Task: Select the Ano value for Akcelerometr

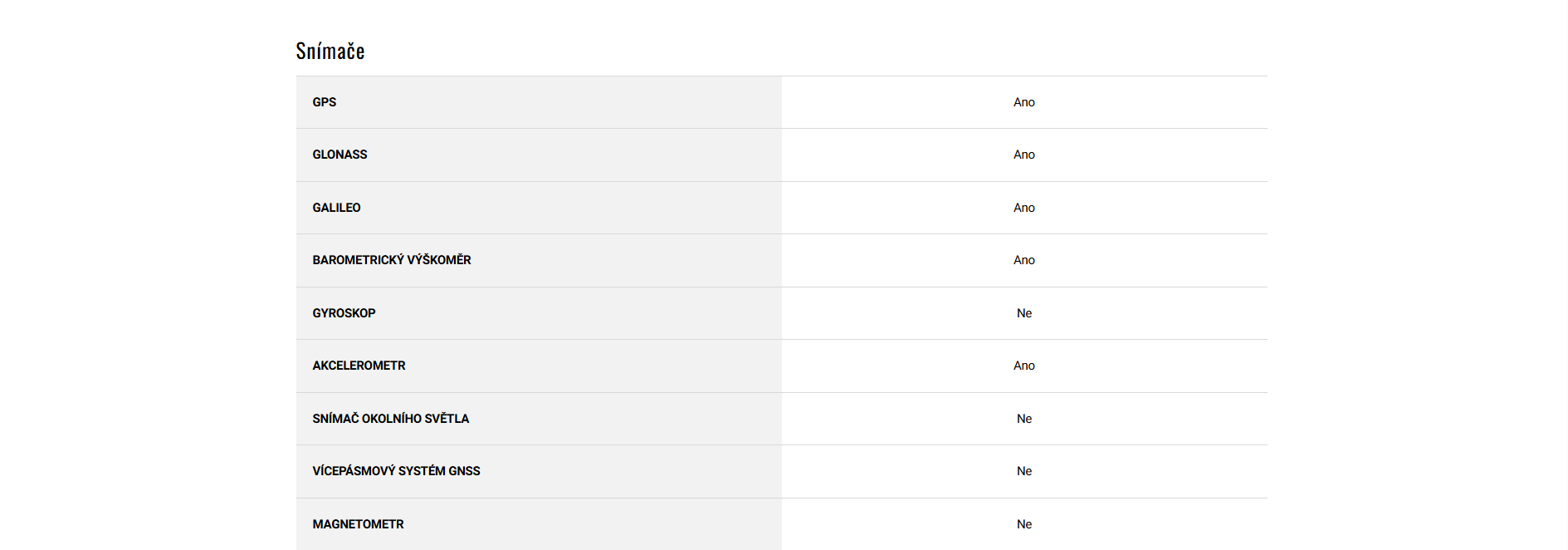Action: point(1024,366)
